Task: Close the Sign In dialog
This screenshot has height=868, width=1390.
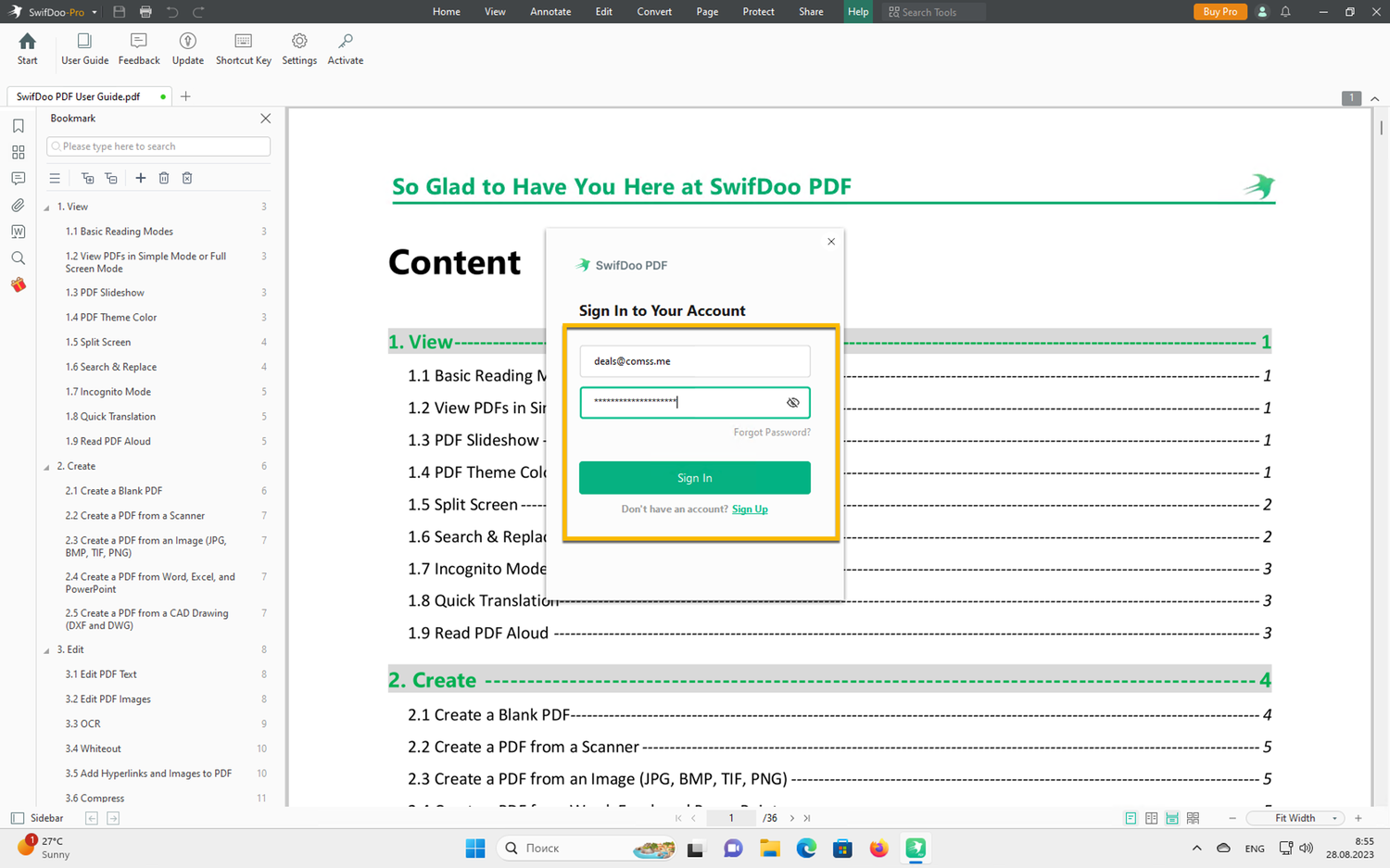Action: tap(831, 242)
